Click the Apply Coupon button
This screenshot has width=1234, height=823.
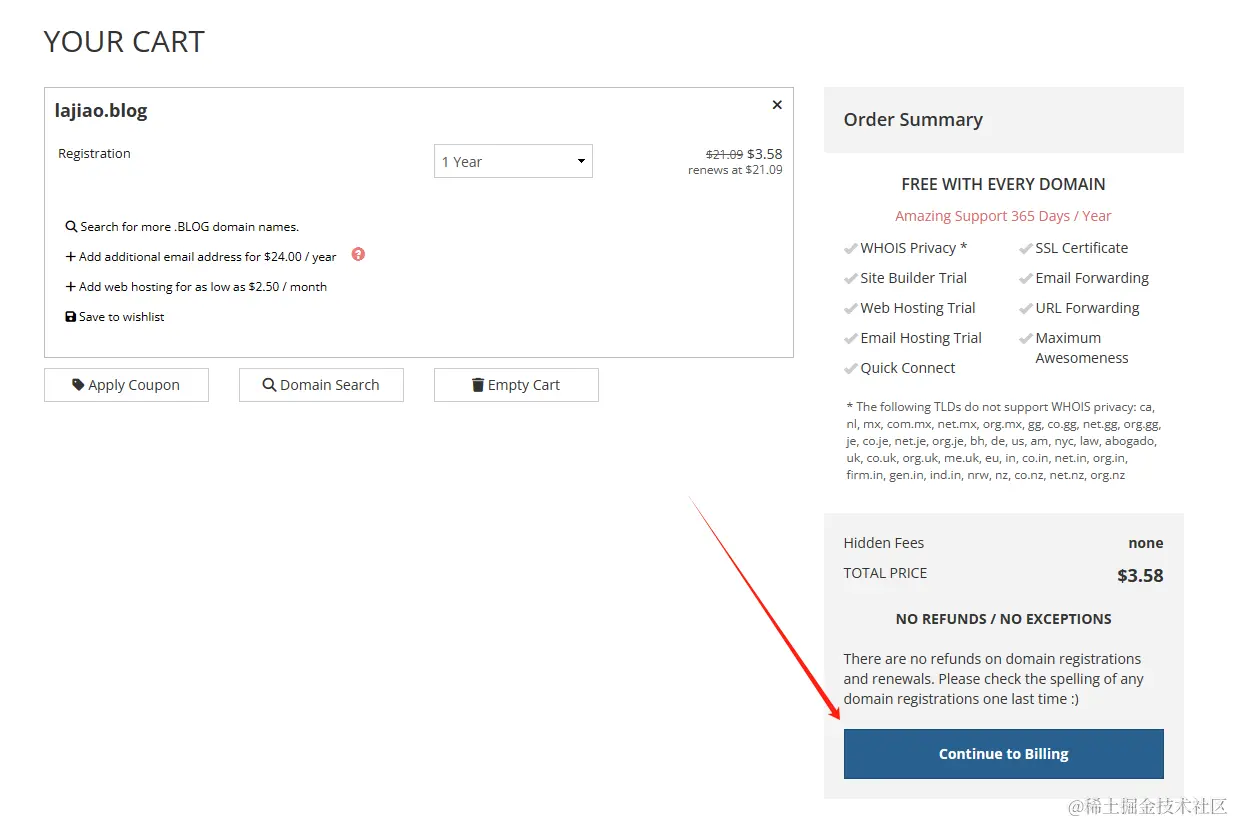click(126, 385)
